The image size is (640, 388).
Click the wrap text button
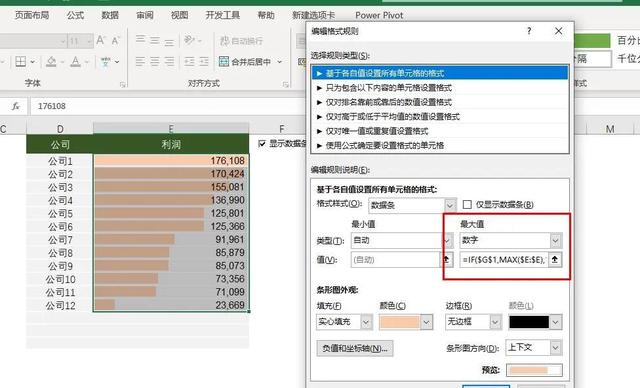241,40
